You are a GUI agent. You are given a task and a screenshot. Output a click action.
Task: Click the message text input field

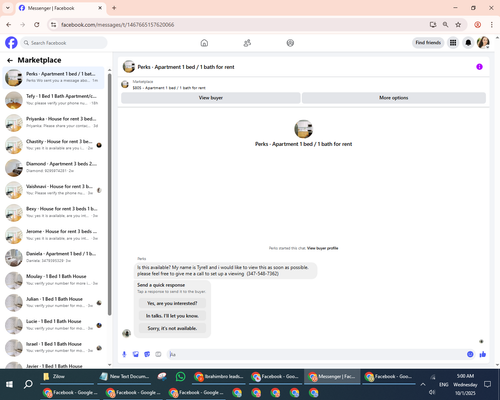317,354
